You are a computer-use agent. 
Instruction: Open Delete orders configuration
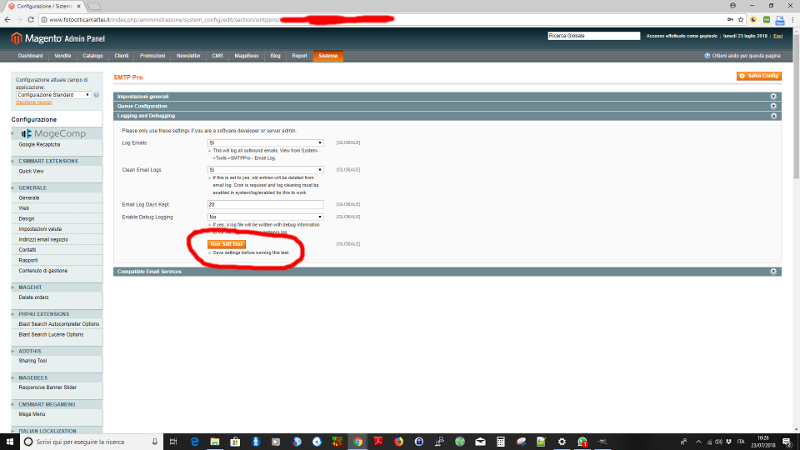click(34, 297)
